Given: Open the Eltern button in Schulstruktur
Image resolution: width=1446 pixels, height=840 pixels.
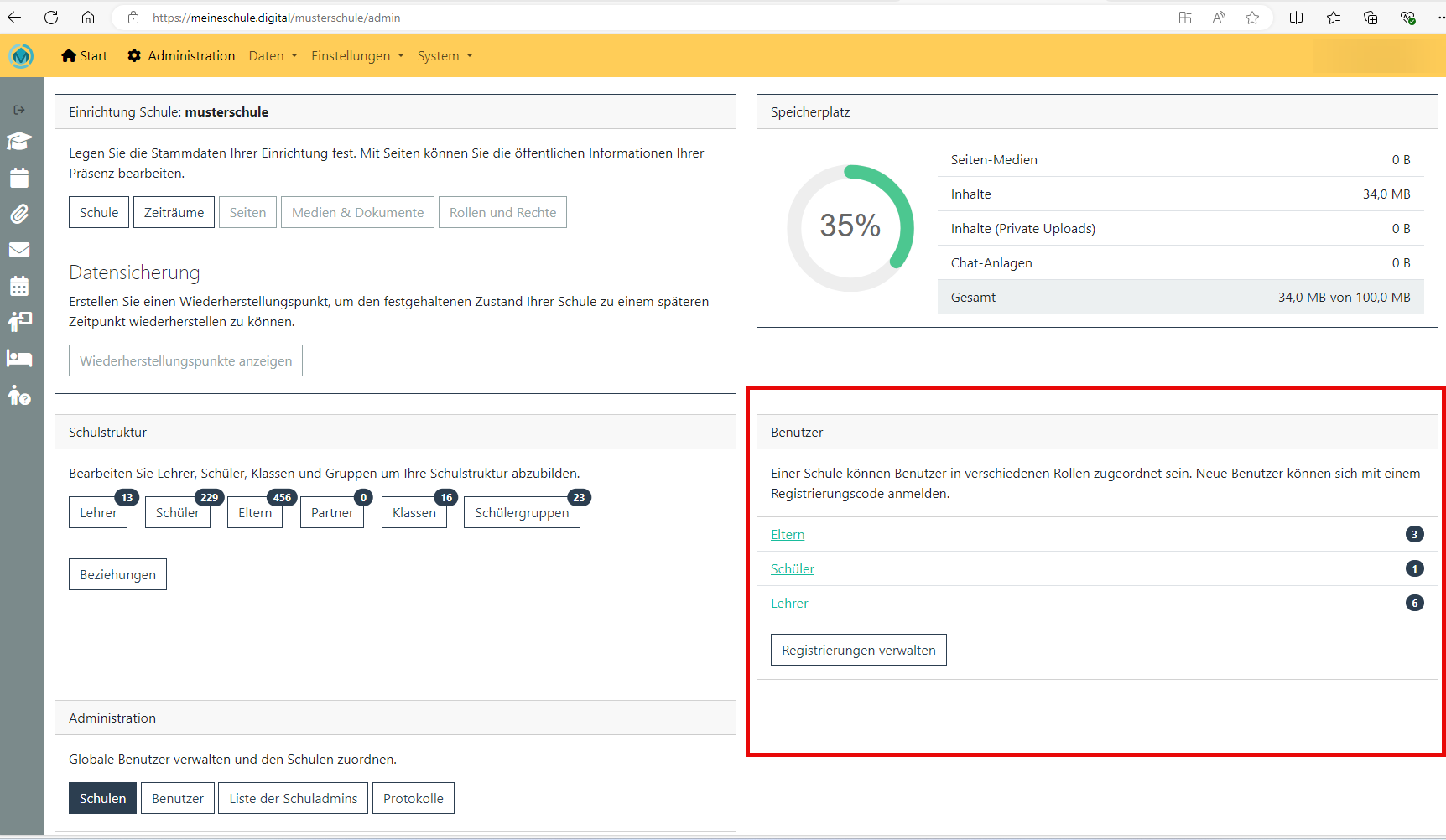Looking at the screenshot, I should [x=255, y=512].
